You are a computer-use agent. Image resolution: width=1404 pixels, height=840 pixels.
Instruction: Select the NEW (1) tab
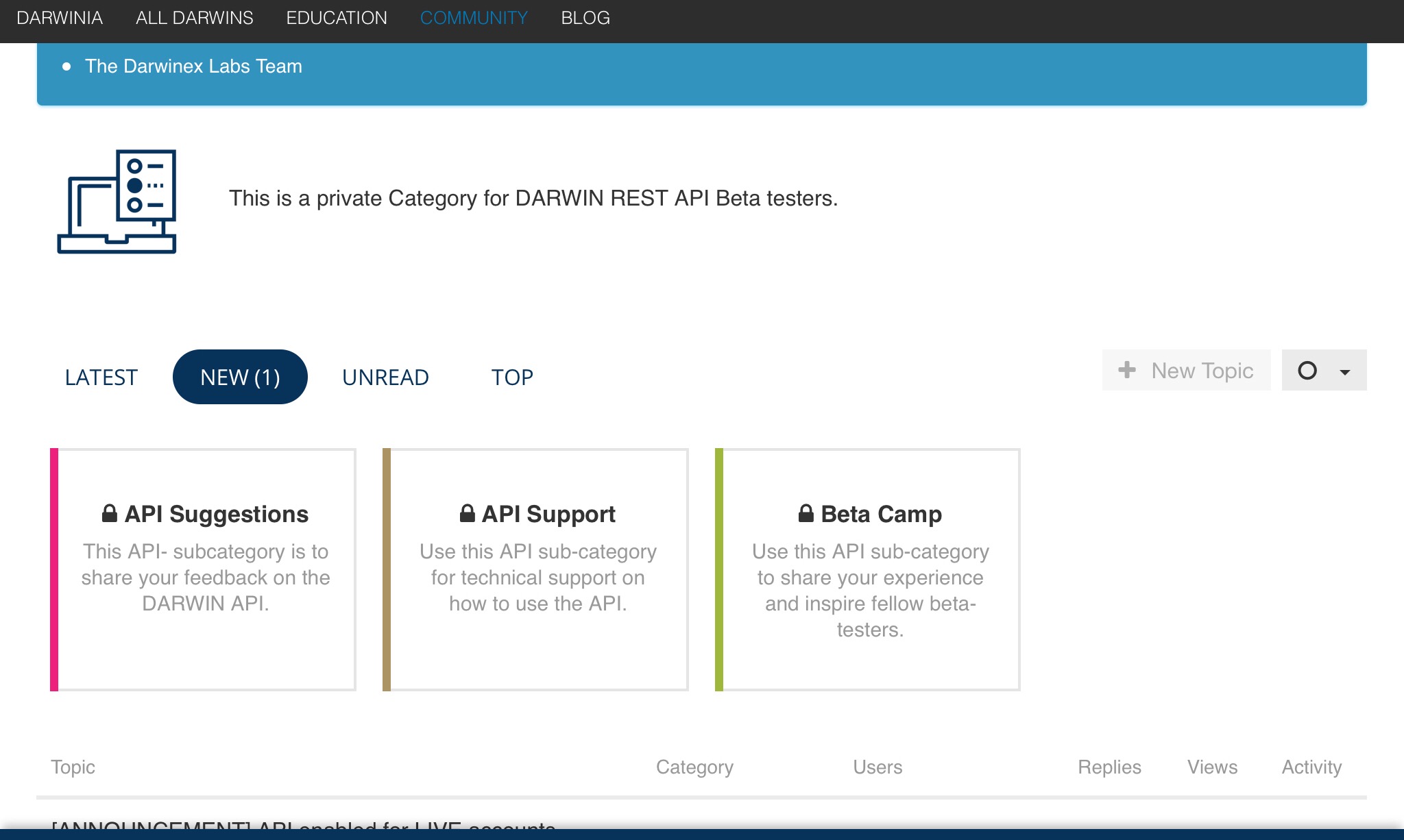(240, 377)
